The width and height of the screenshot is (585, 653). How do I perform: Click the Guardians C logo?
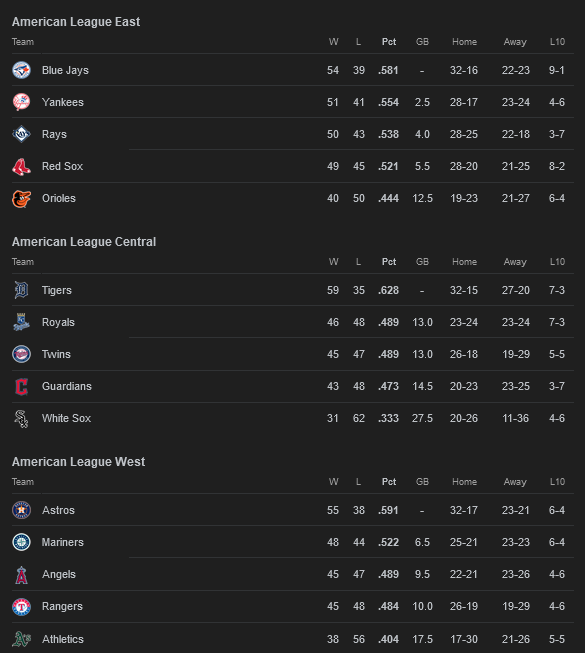click(x=21, y=386)
